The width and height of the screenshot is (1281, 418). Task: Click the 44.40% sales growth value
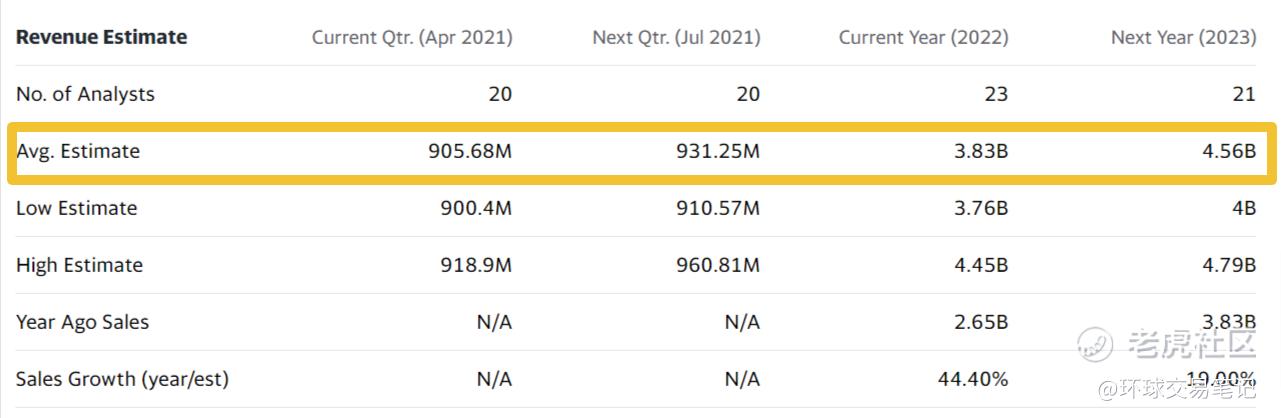pyautogui.click(x=973, y=380)
